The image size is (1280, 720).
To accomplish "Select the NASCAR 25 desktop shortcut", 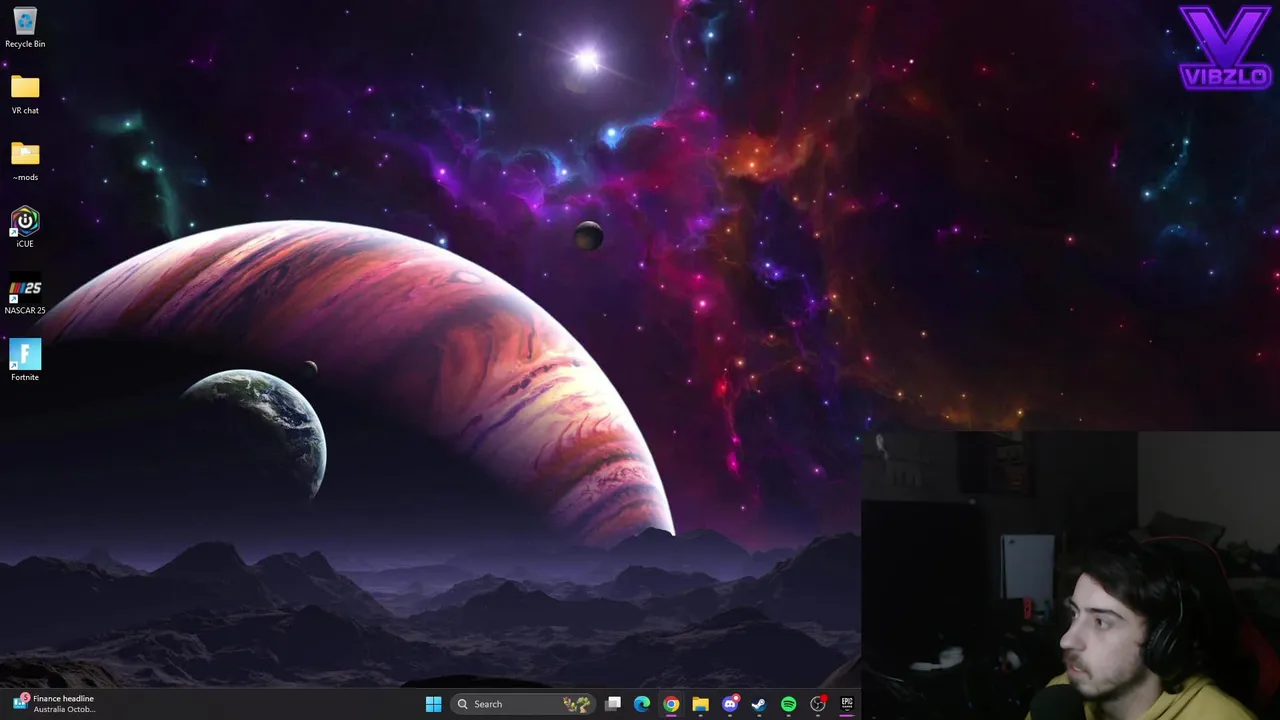I will pos(25,295).
